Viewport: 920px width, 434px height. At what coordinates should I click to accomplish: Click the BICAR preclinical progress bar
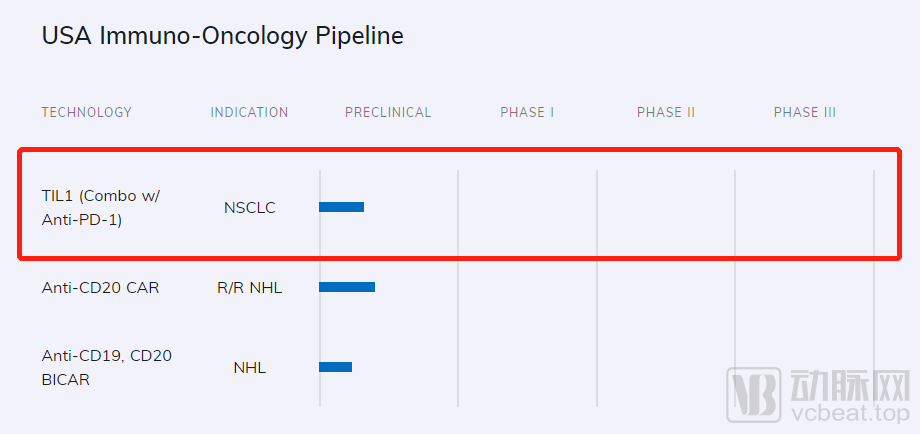[x=335, y=367]
